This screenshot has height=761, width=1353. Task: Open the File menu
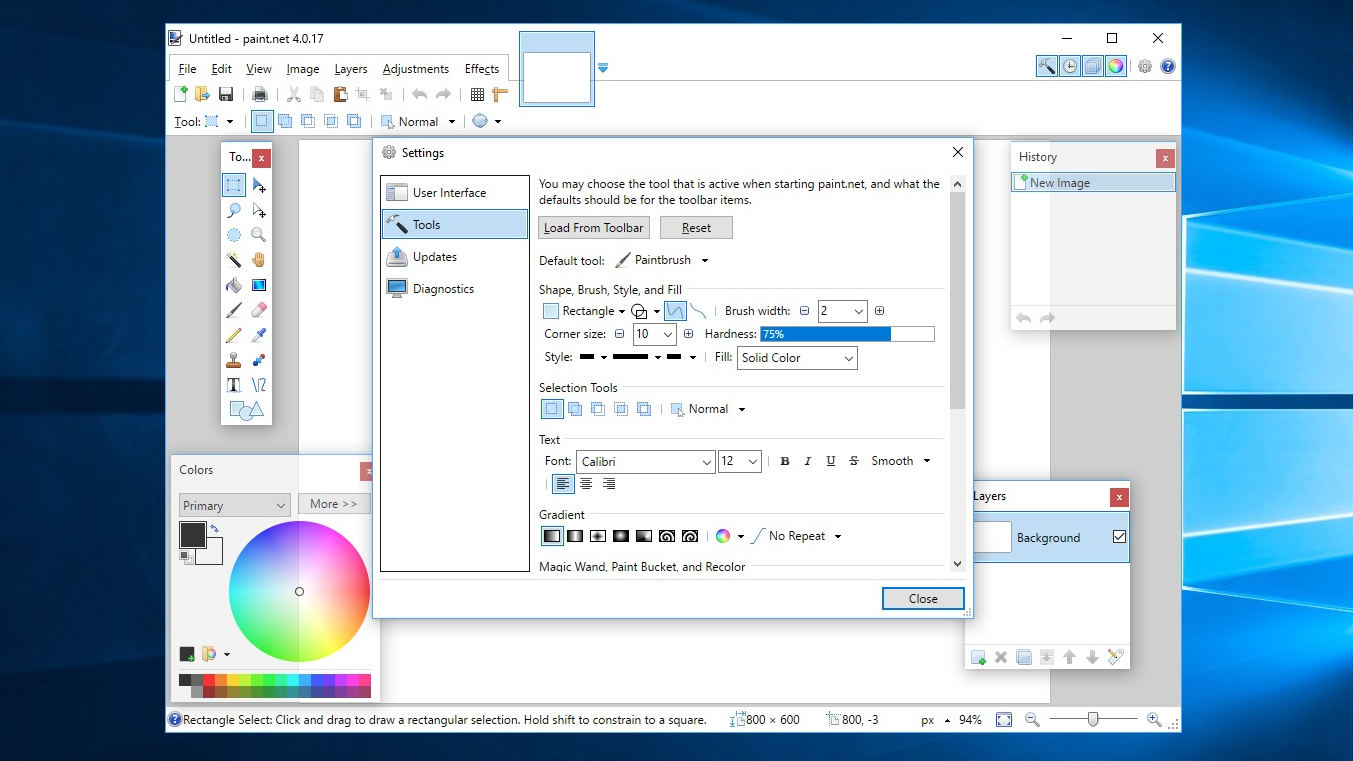tap(187, 69)
